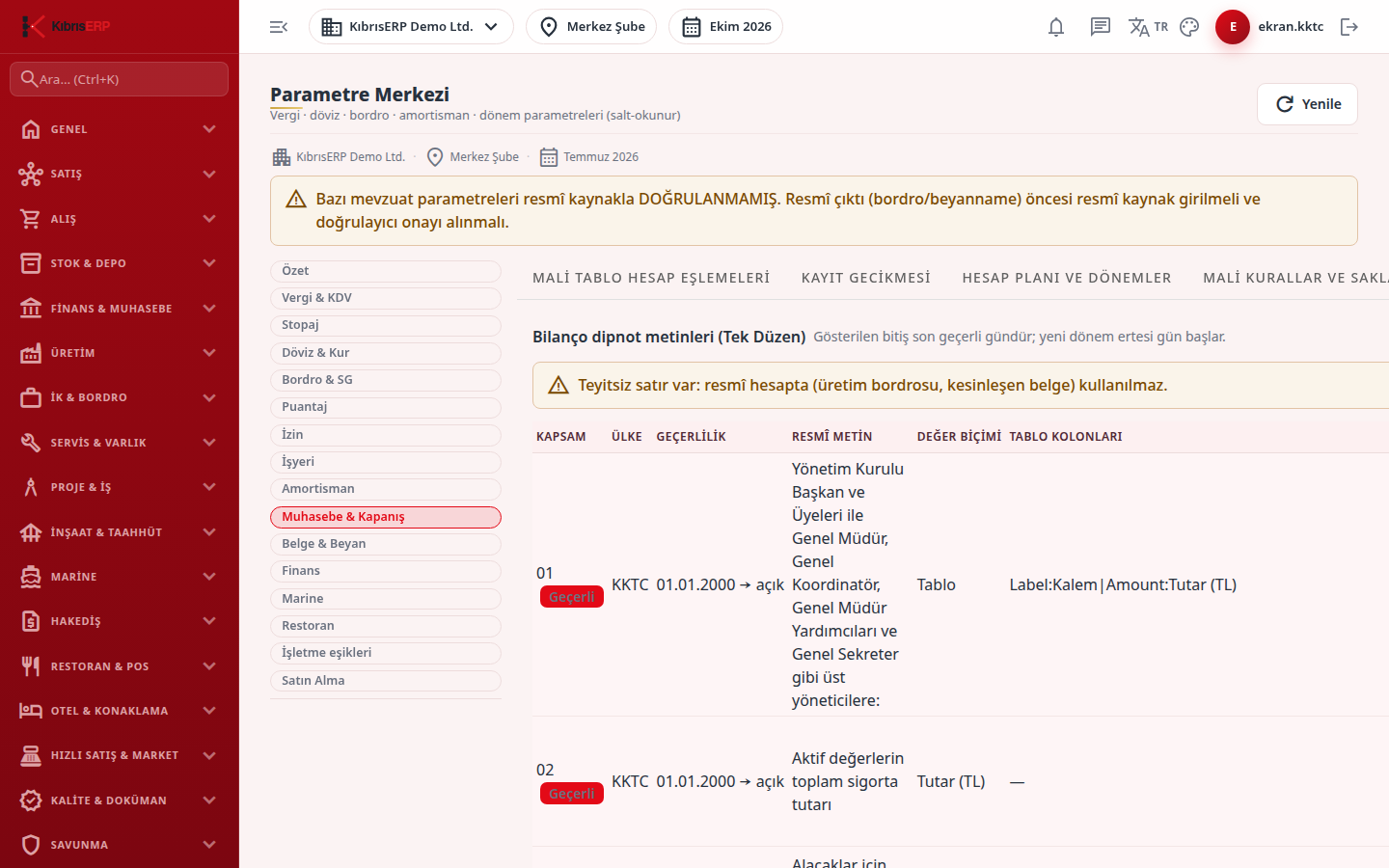Screen dimensions: 1389x868
Task: Click the user avatar E
Action: (1233, 27)
